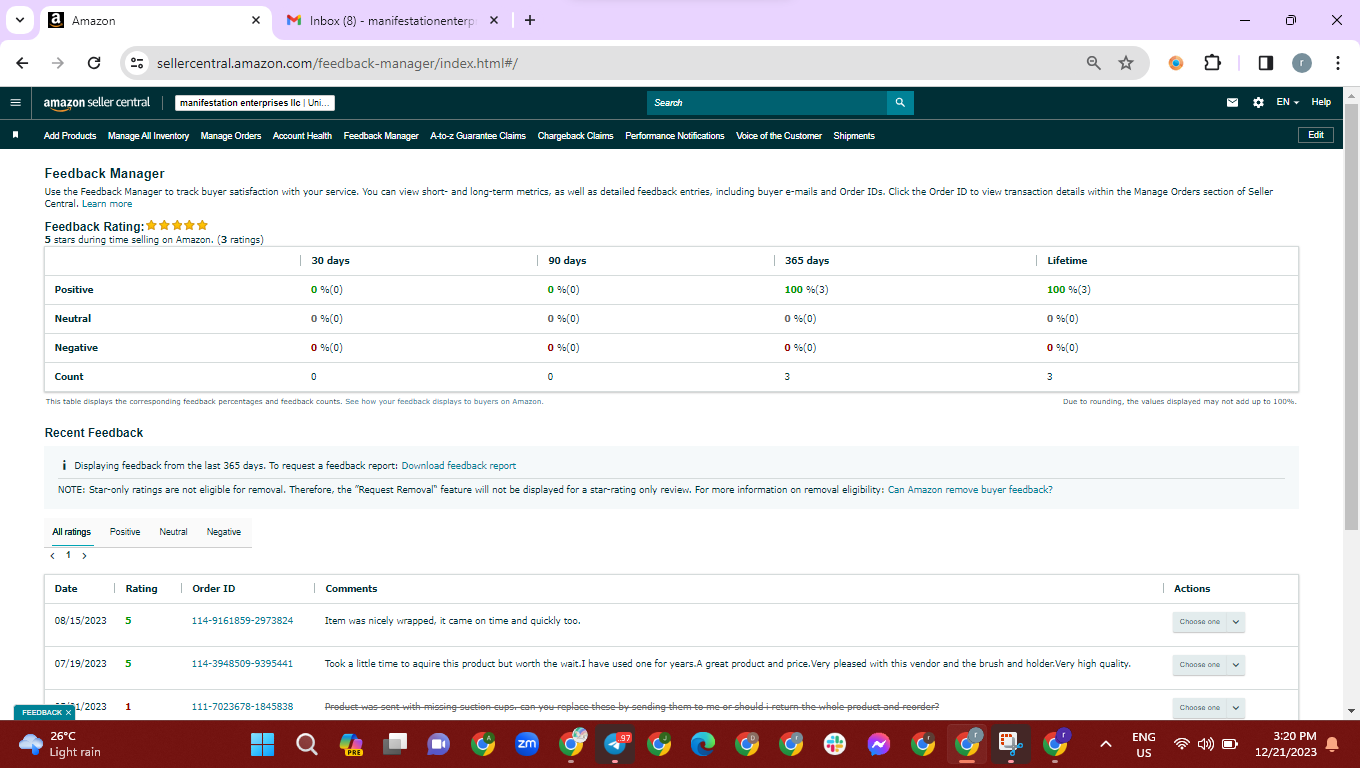Close the FEEDBACK widget tab
The height and width of the screenshot is (768, 1360).
click(68, 713)
